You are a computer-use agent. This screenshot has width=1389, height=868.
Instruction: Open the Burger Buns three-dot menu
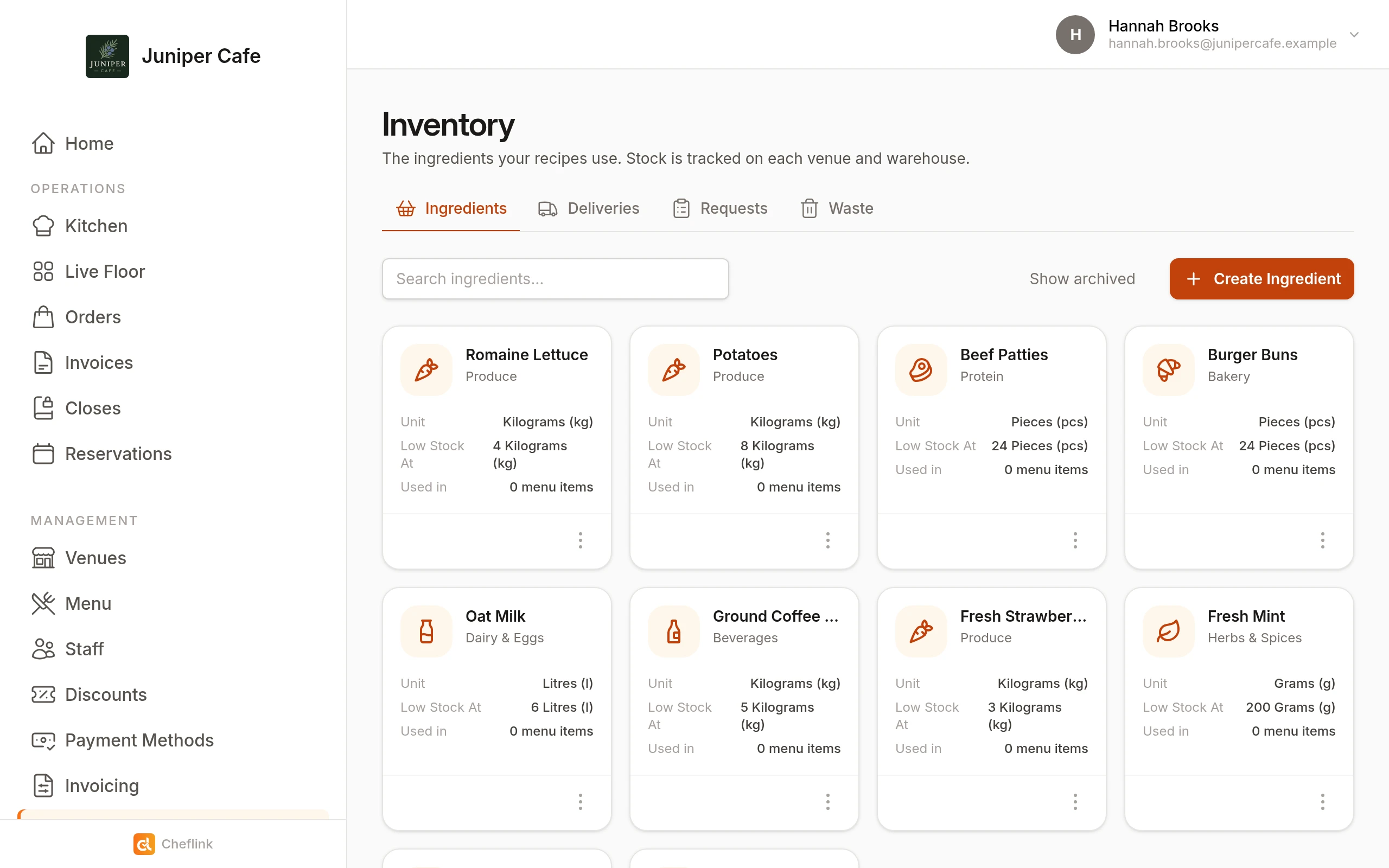coord(1322,540)
